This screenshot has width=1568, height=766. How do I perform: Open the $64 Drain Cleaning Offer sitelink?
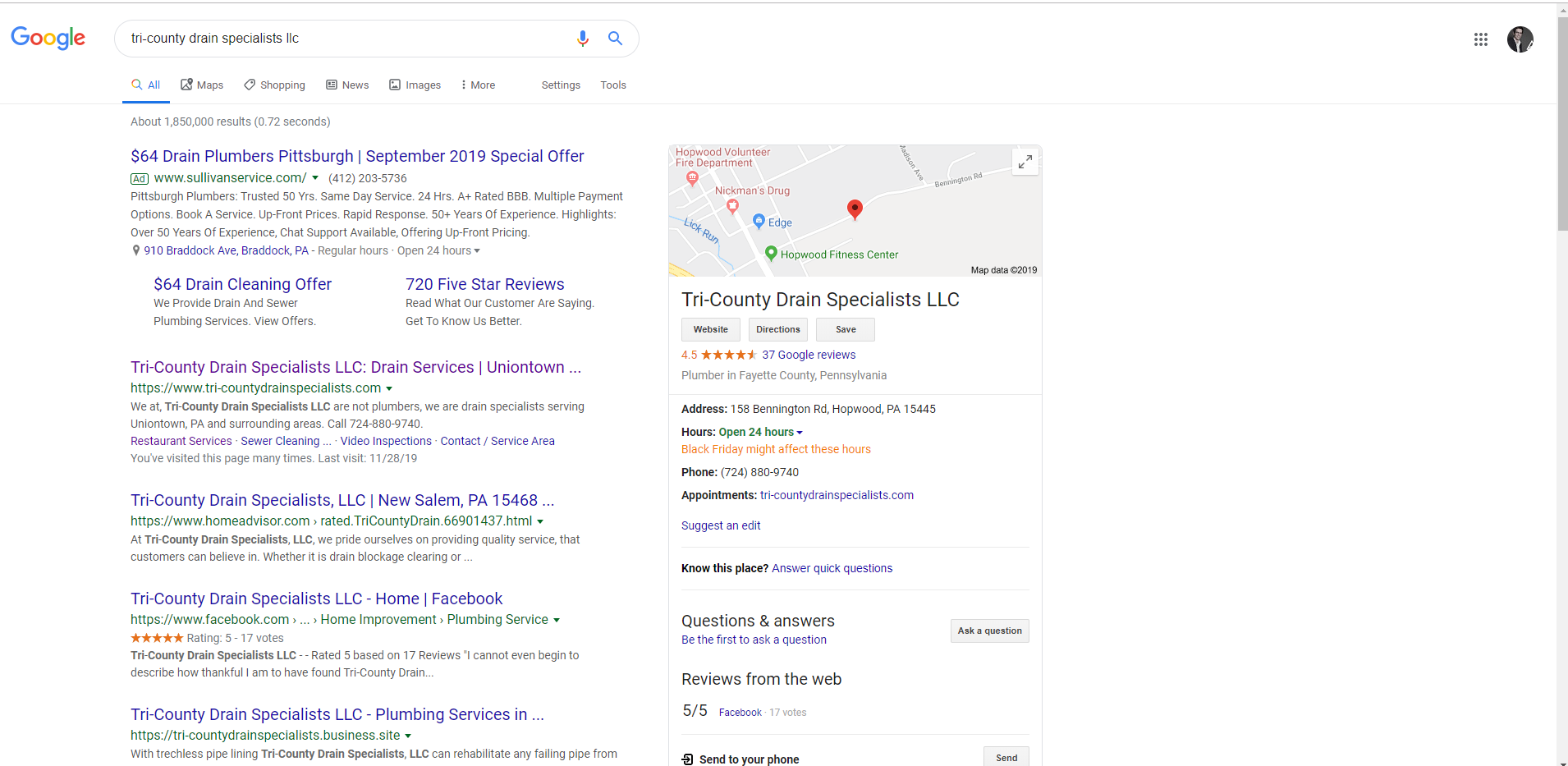[x=243, y=284]
